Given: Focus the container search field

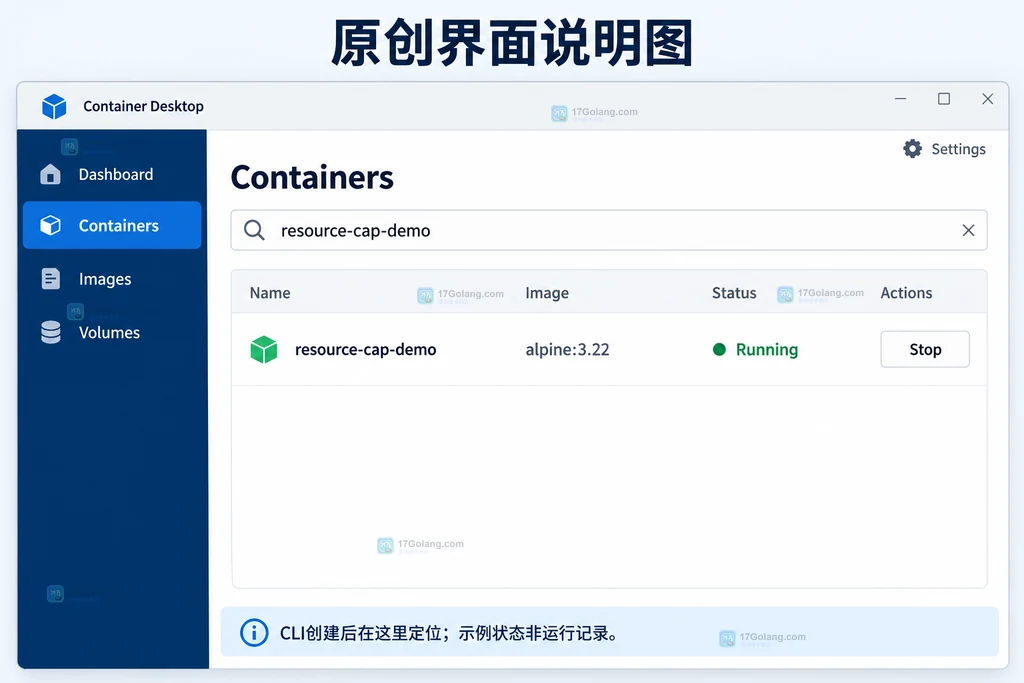Looking at the screenshot, I should click(x=609, y=230).
